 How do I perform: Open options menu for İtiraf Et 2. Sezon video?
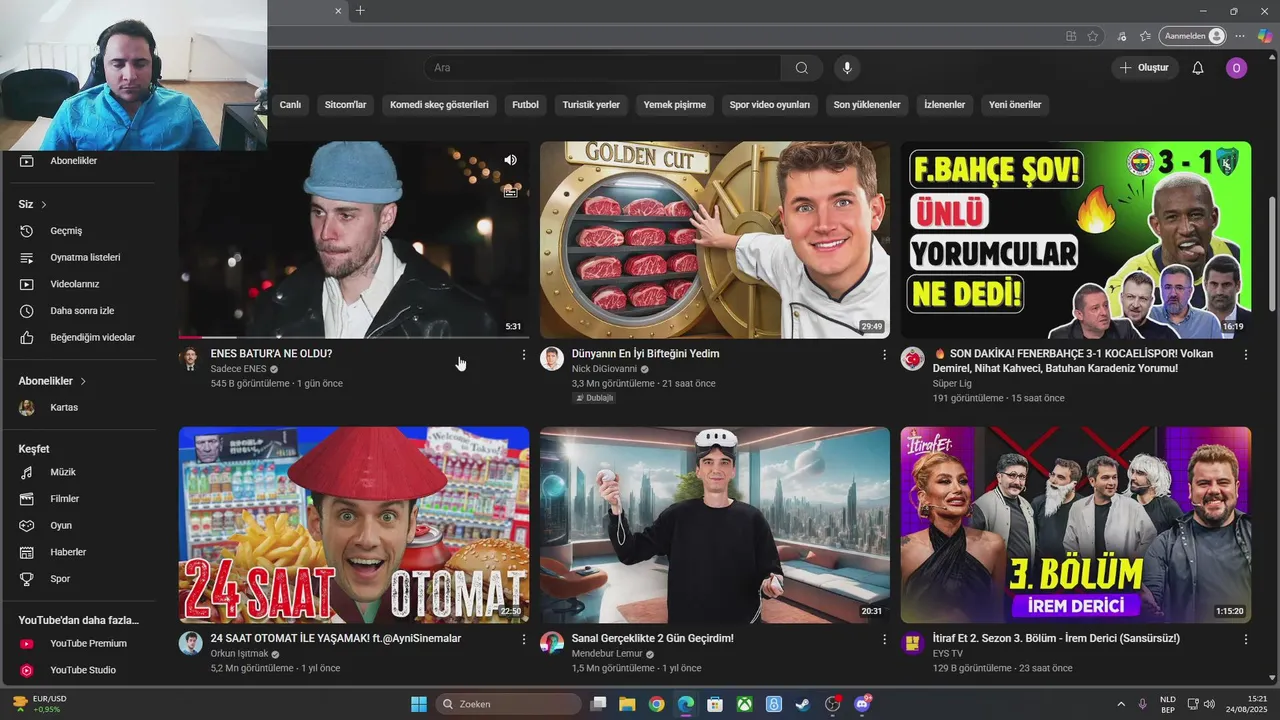[1246, 639]
